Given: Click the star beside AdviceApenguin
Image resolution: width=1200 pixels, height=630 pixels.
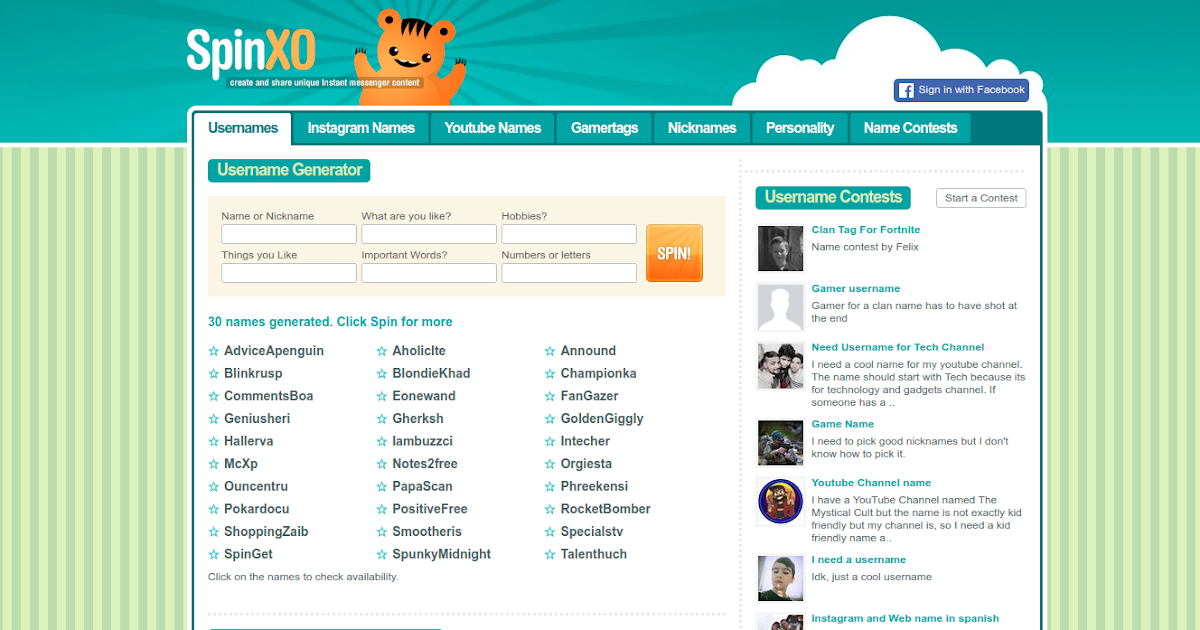Looking at the screenshot, I should pos(214,351).
